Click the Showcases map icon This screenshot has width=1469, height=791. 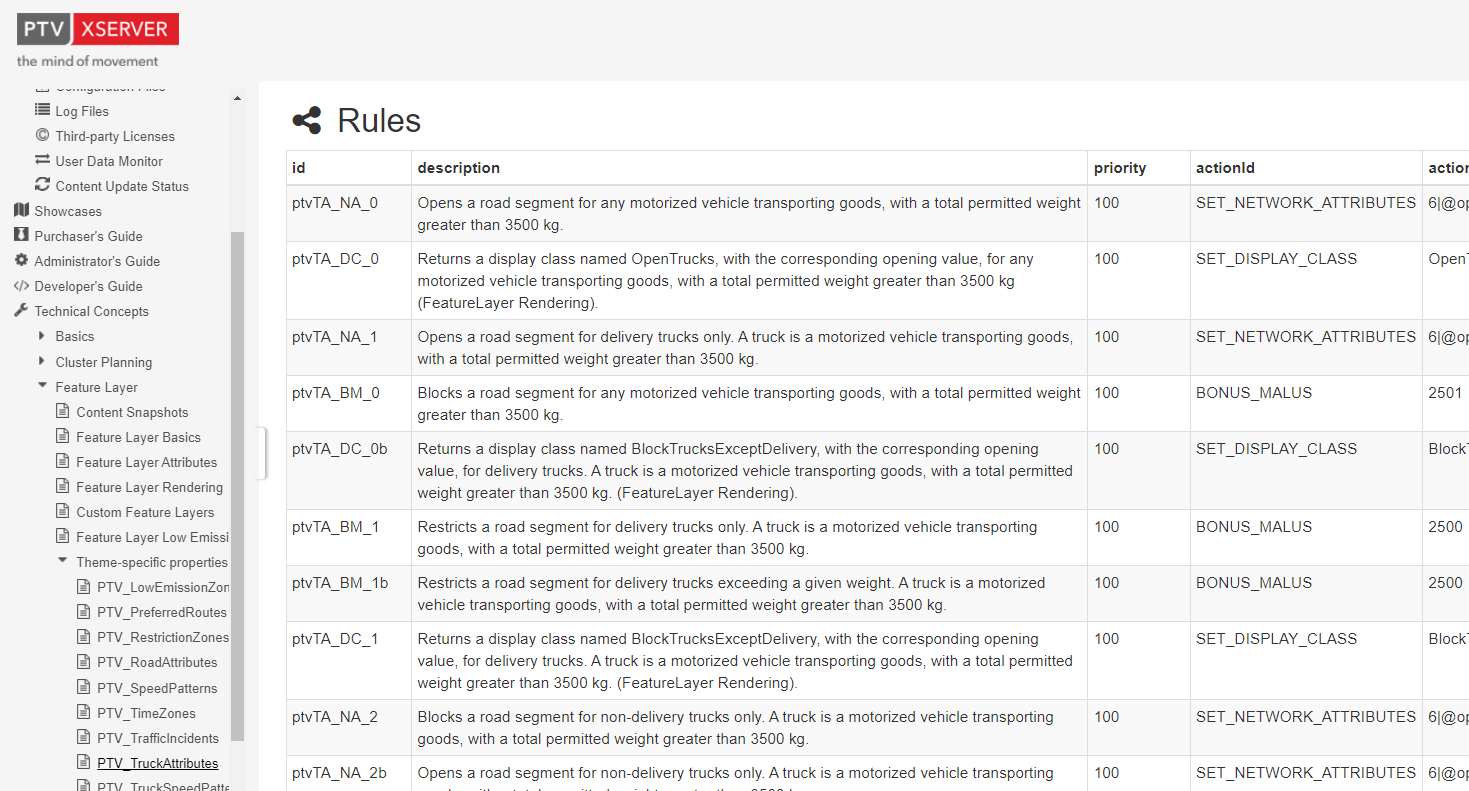[21, 211]
